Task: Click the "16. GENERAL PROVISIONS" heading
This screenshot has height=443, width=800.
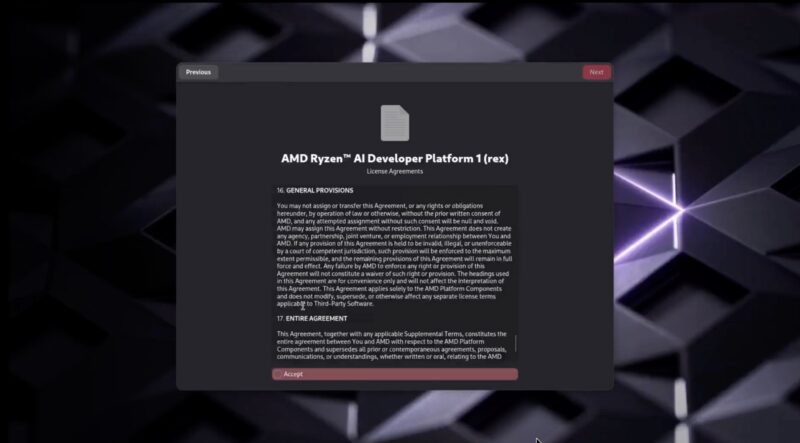Action: (315, 190)
